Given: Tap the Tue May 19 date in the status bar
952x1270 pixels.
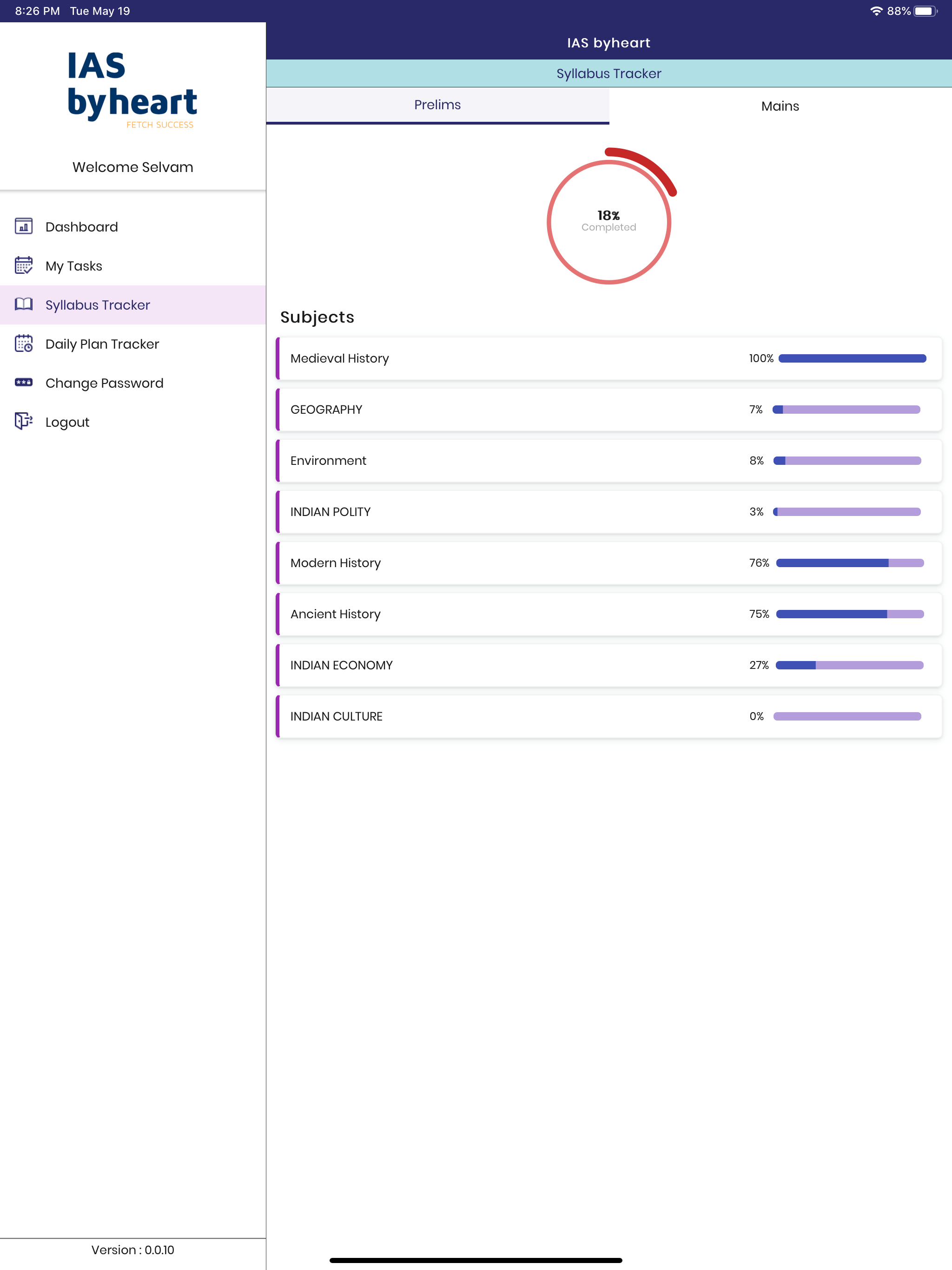Looking at the screenshot, I should (100, 11).
